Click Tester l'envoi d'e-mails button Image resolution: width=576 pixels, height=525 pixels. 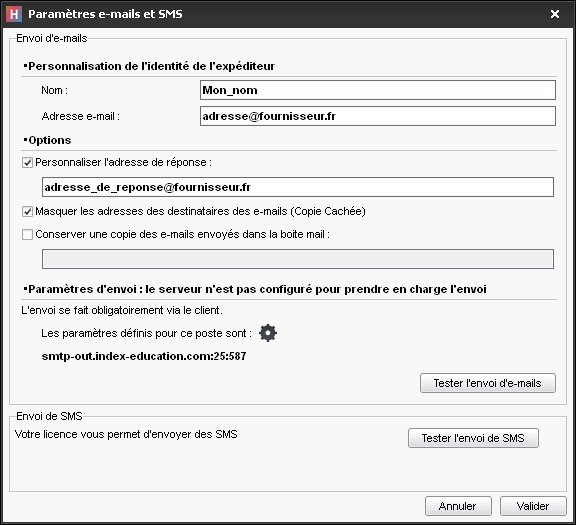488,383
